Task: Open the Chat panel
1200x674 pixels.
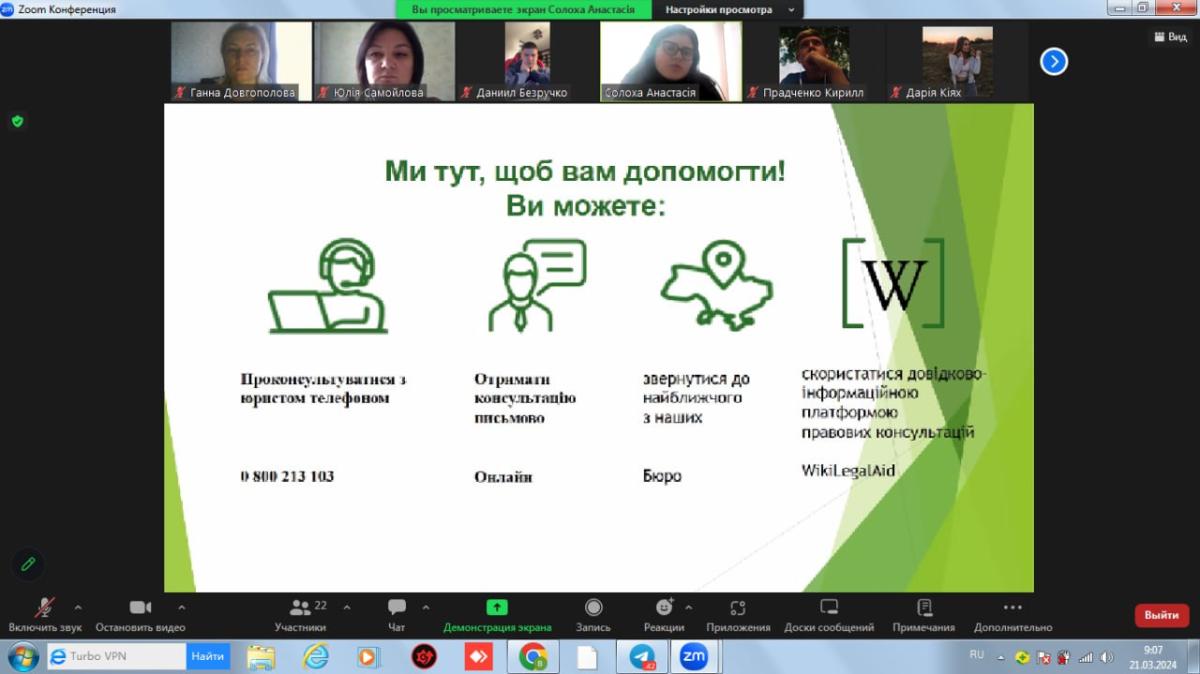Action: [x=397, y=608]
